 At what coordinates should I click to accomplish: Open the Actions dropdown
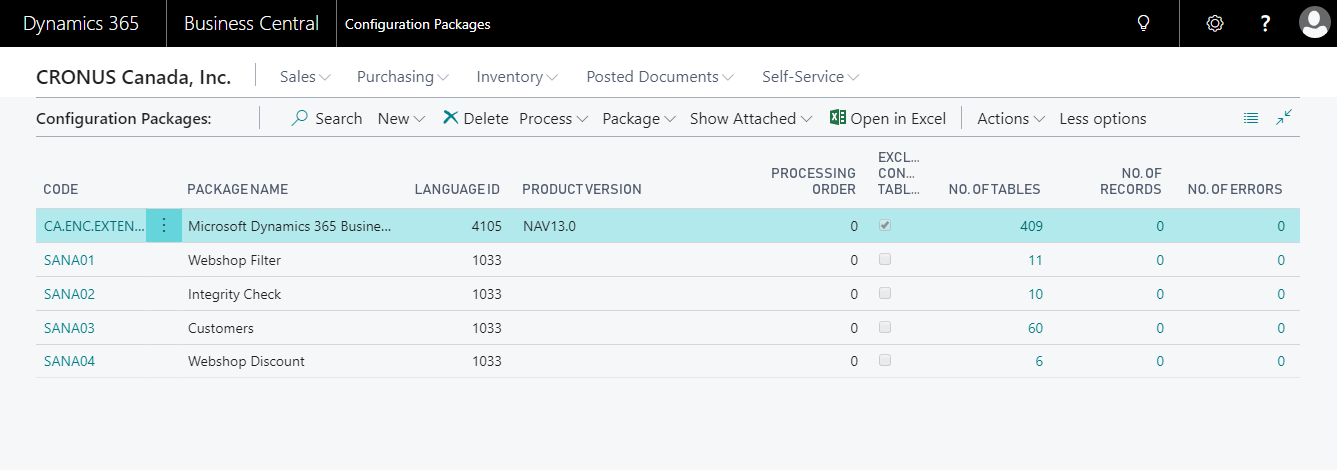1011,118
